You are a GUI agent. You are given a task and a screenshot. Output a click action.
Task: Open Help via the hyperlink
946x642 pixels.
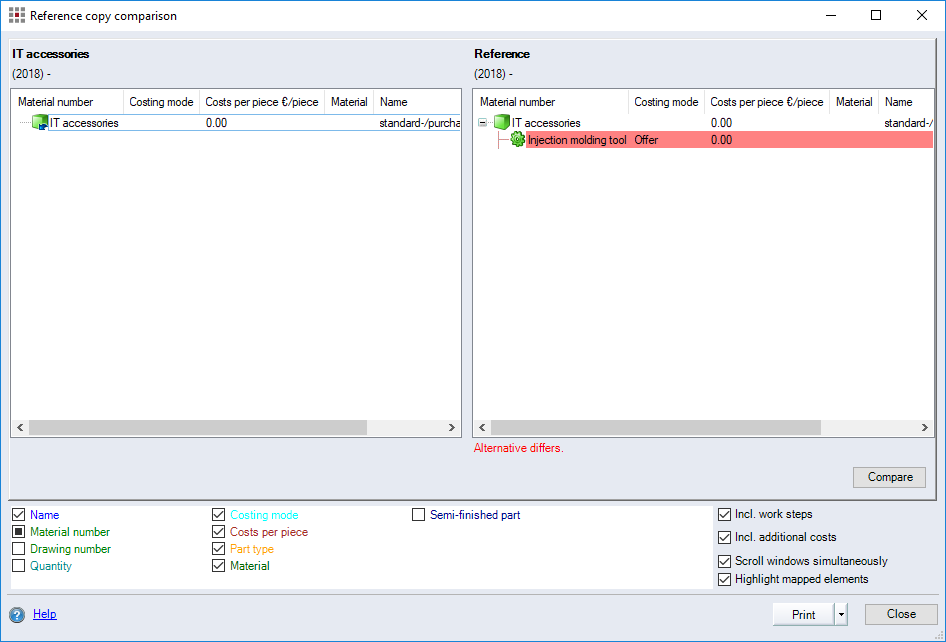tap(44, 614)
